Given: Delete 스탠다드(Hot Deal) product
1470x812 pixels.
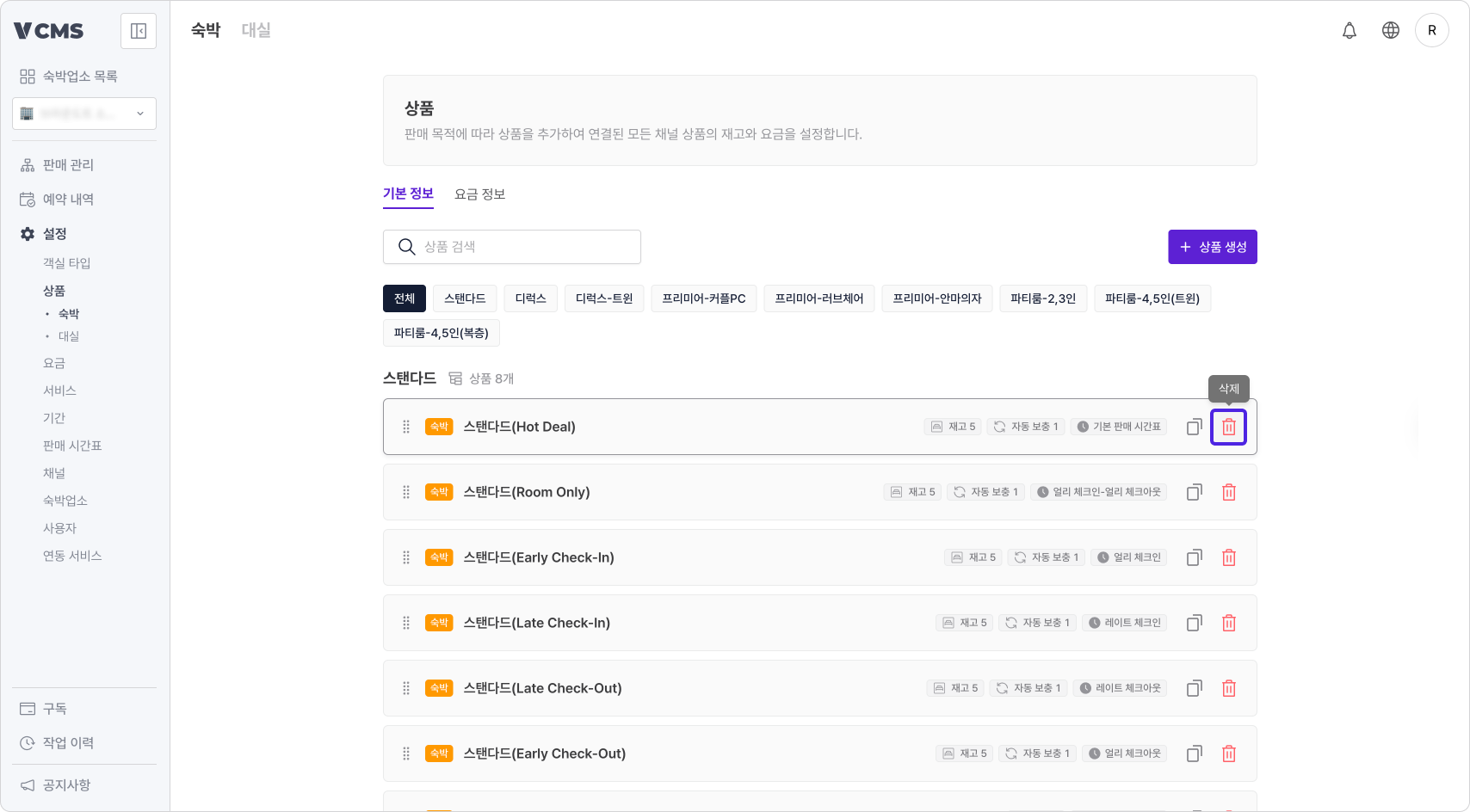Looking at the screenshot, I should click(1229, 427).
